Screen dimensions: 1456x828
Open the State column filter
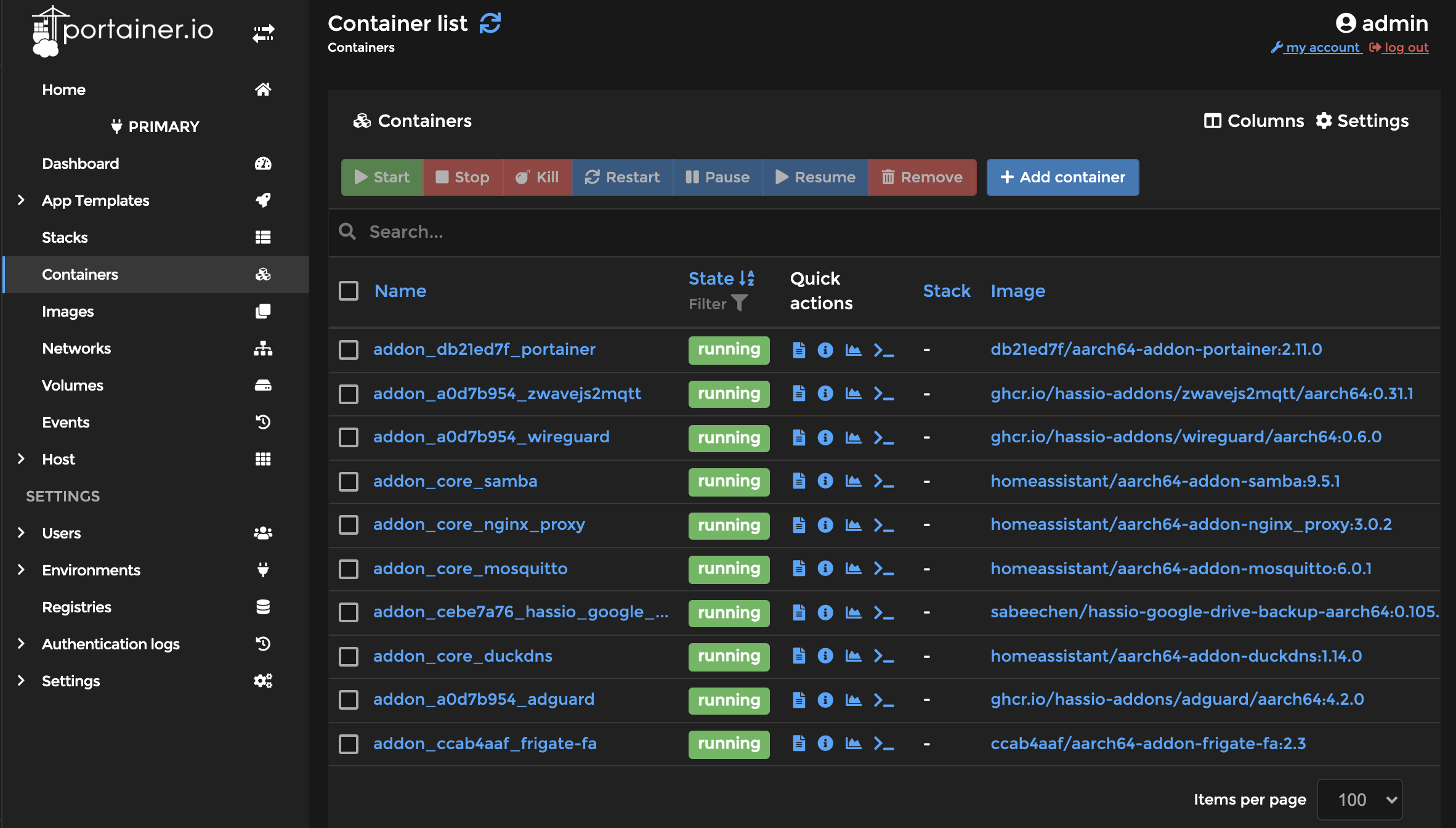pyautogui.click(x=739, y=303)
